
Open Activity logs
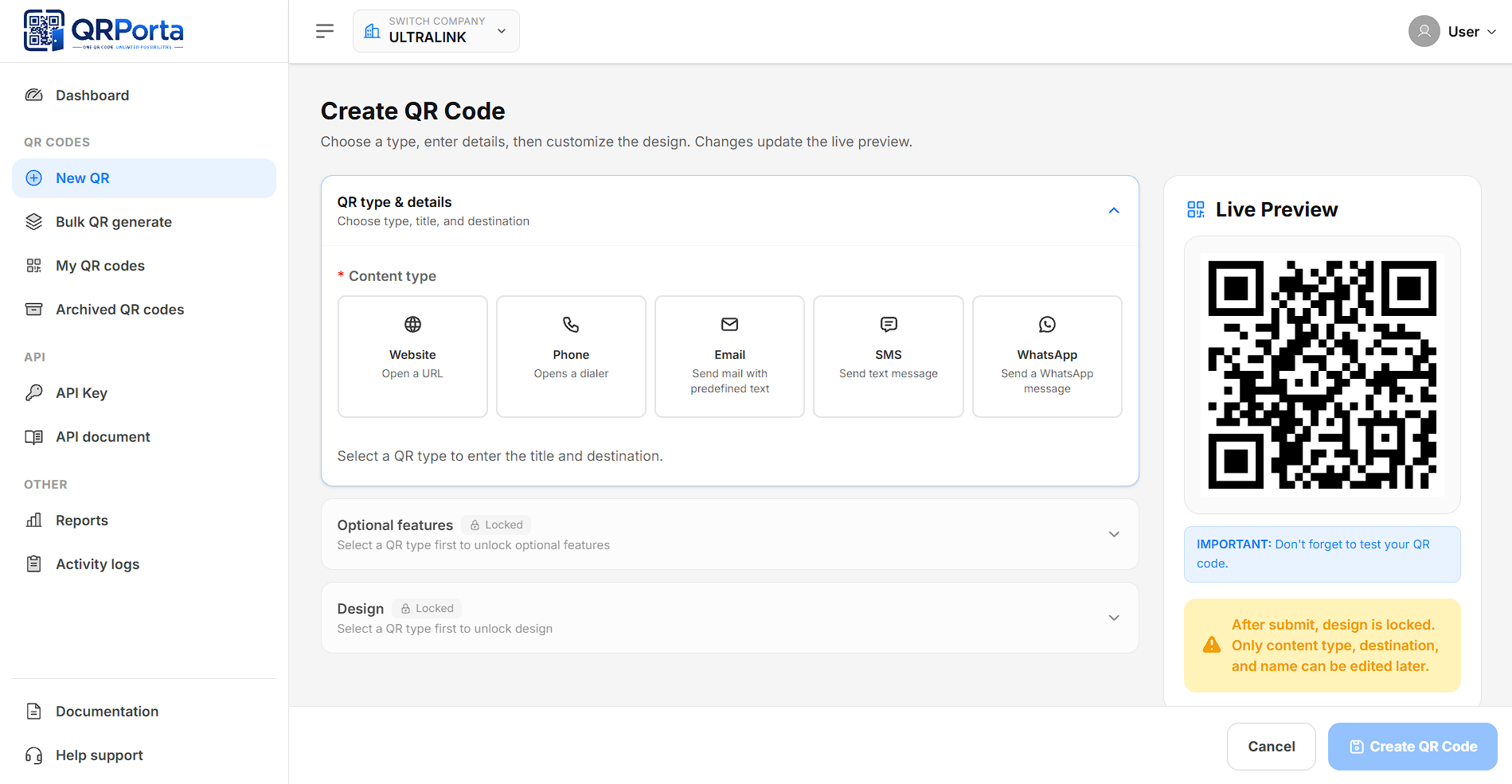tap(144, 564)
